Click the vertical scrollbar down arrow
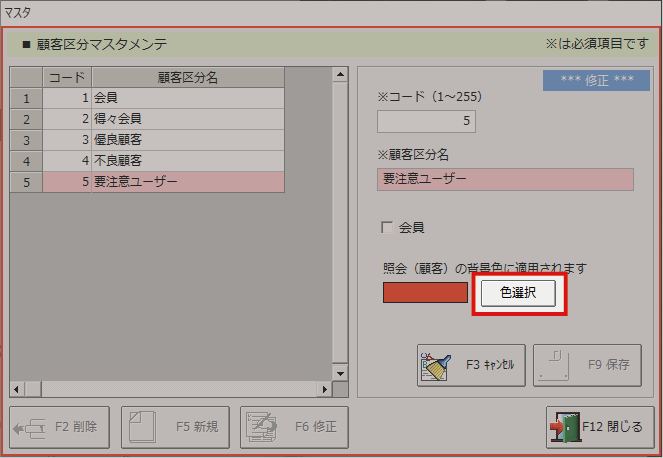 [340, 373]
